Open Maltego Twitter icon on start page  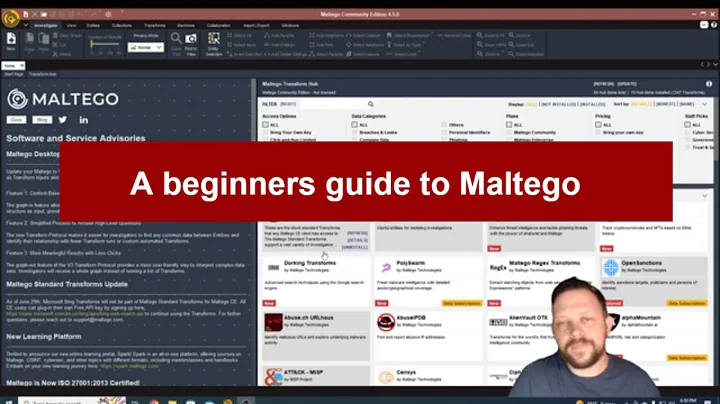click(x=63, y=120)
